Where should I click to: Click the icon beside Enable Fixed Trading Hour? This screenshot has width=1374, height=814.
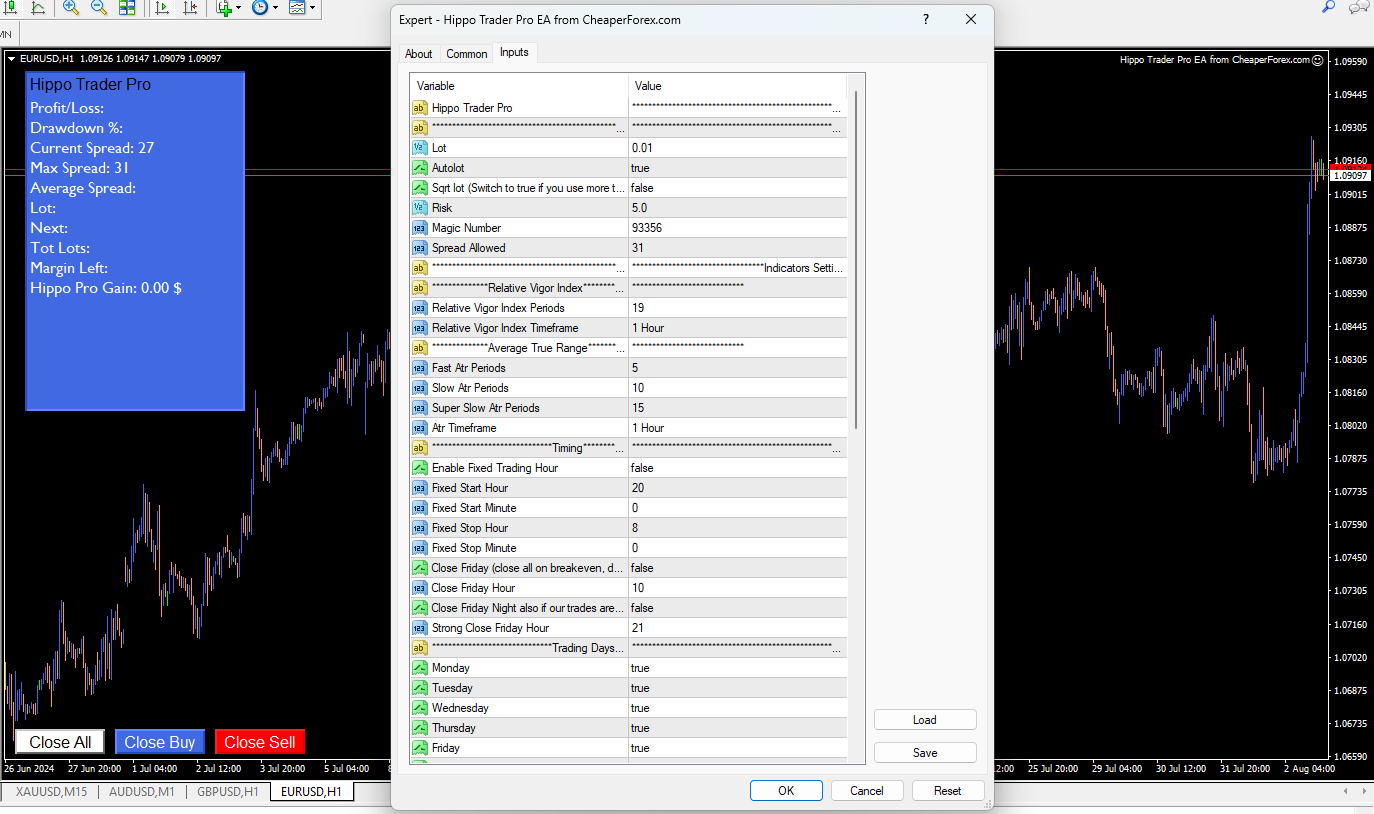pyautogui.click(x=419, y=468)
